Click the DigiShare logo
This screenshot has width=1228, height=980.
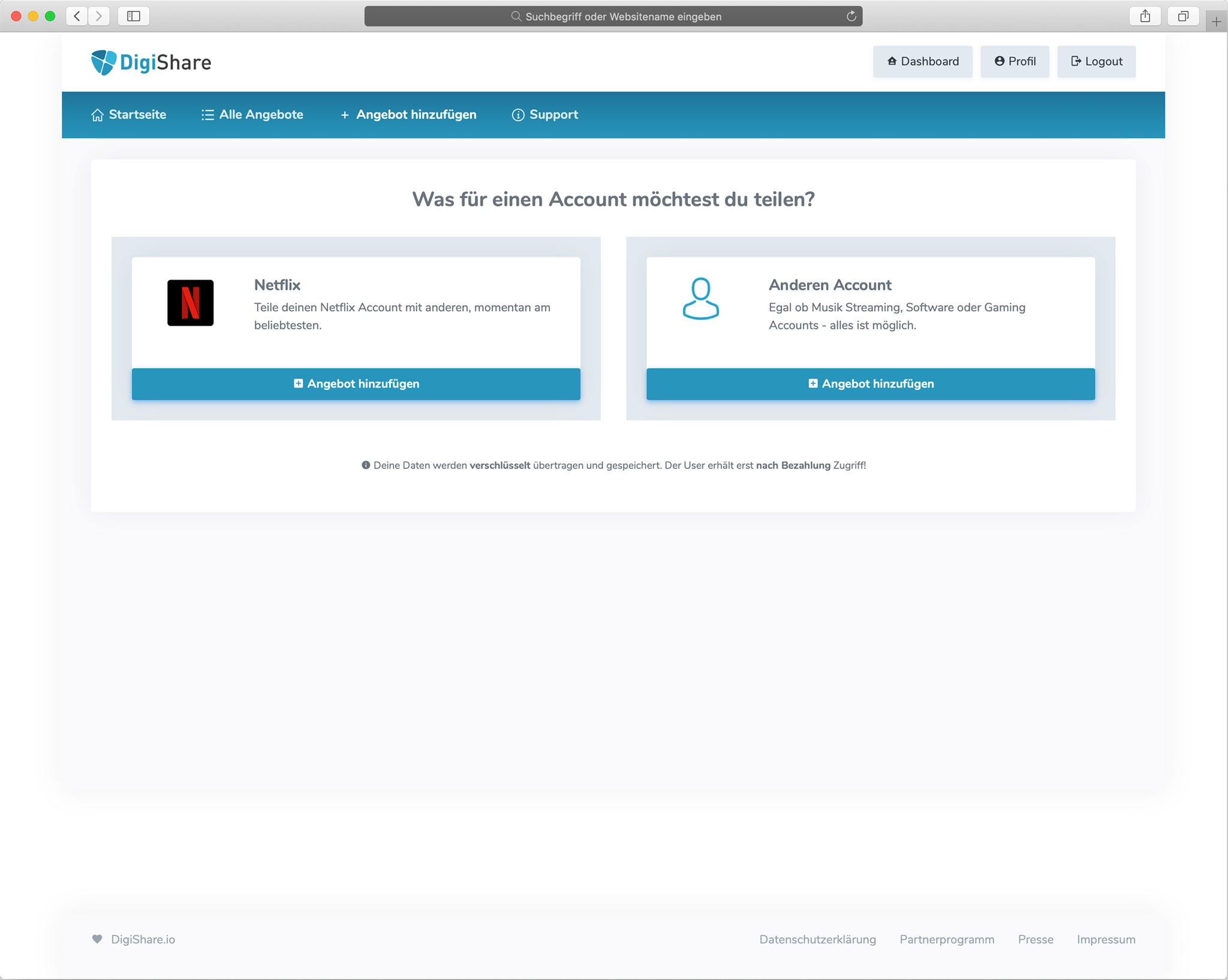151,62
